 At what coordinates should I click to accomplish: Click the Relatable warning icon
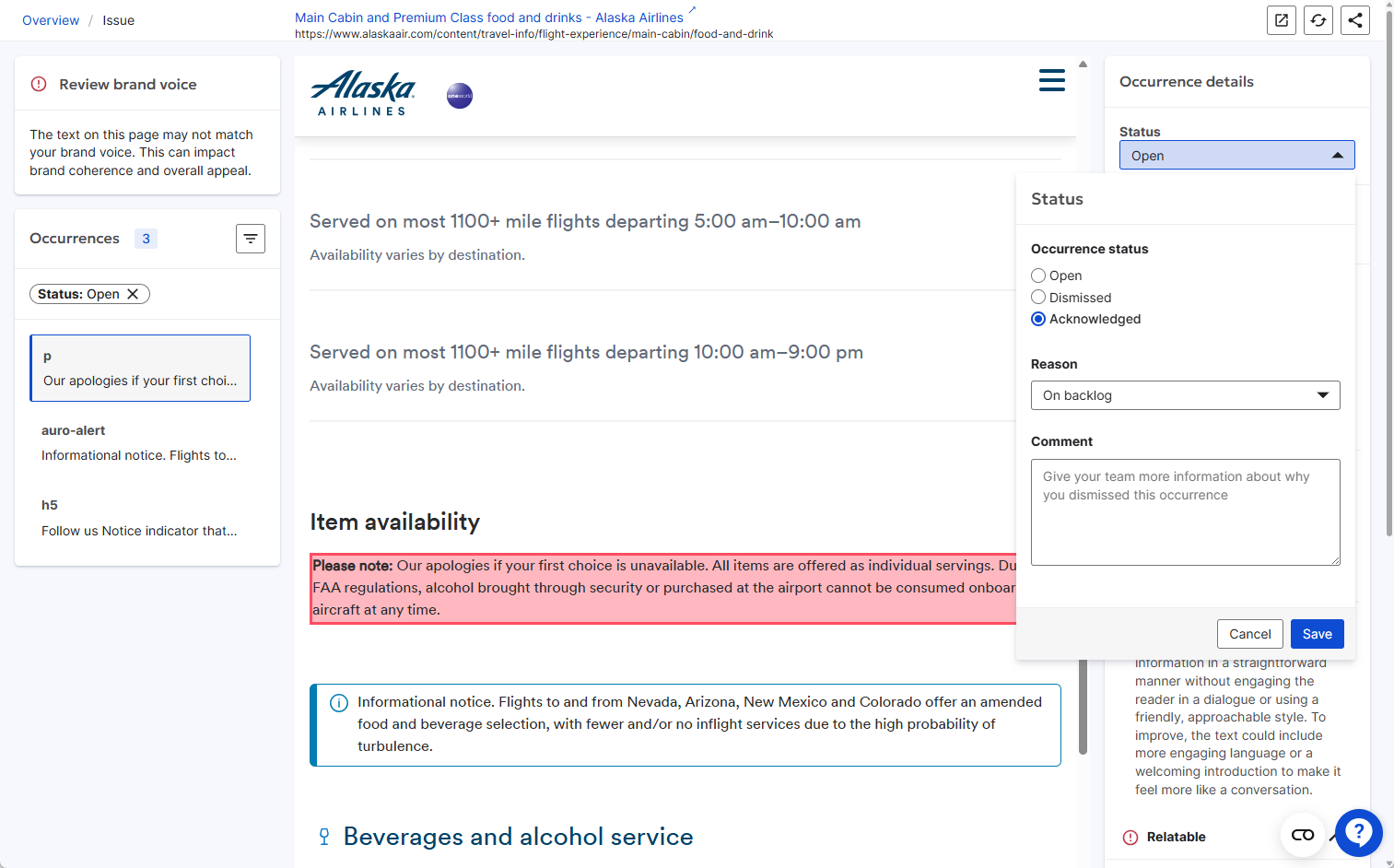1130,838
